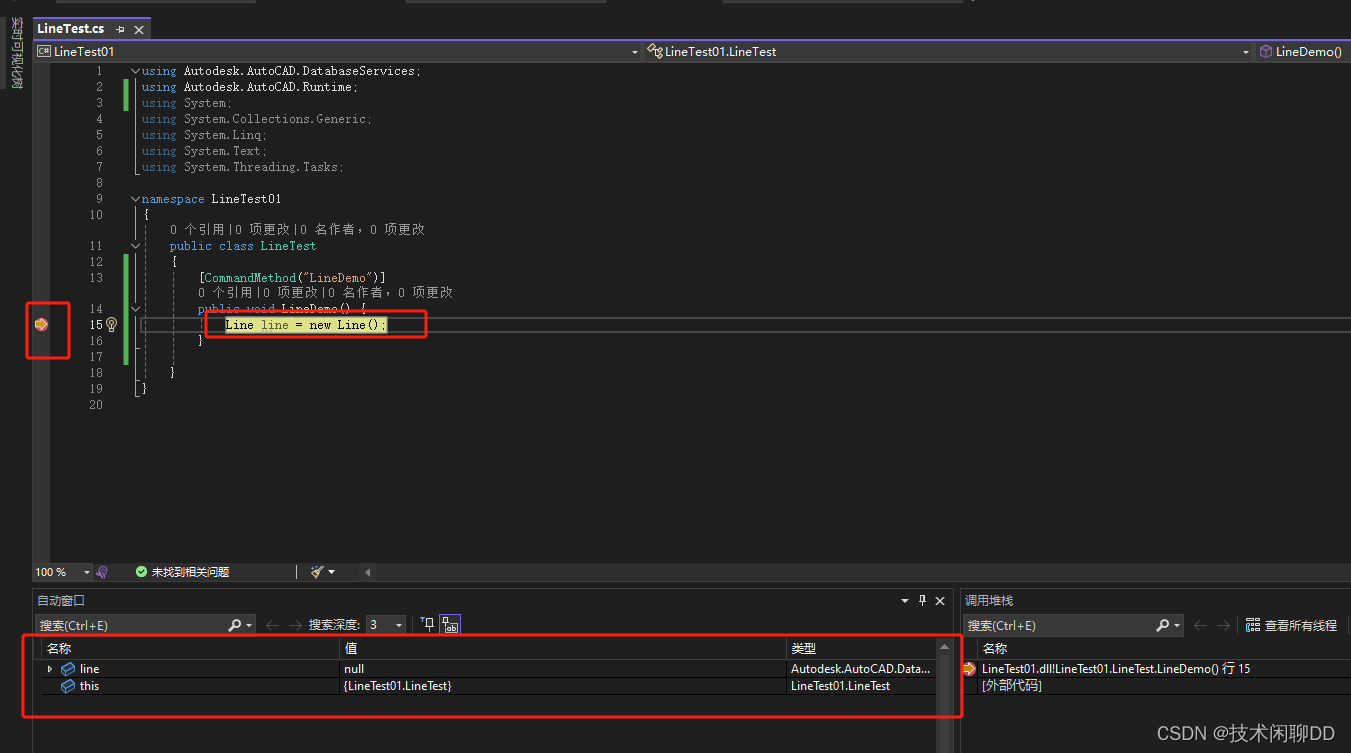Collapse the LineDemo method block
Image resolution: width=1351 pixels, height=753 pixels.
click(135, 309)
